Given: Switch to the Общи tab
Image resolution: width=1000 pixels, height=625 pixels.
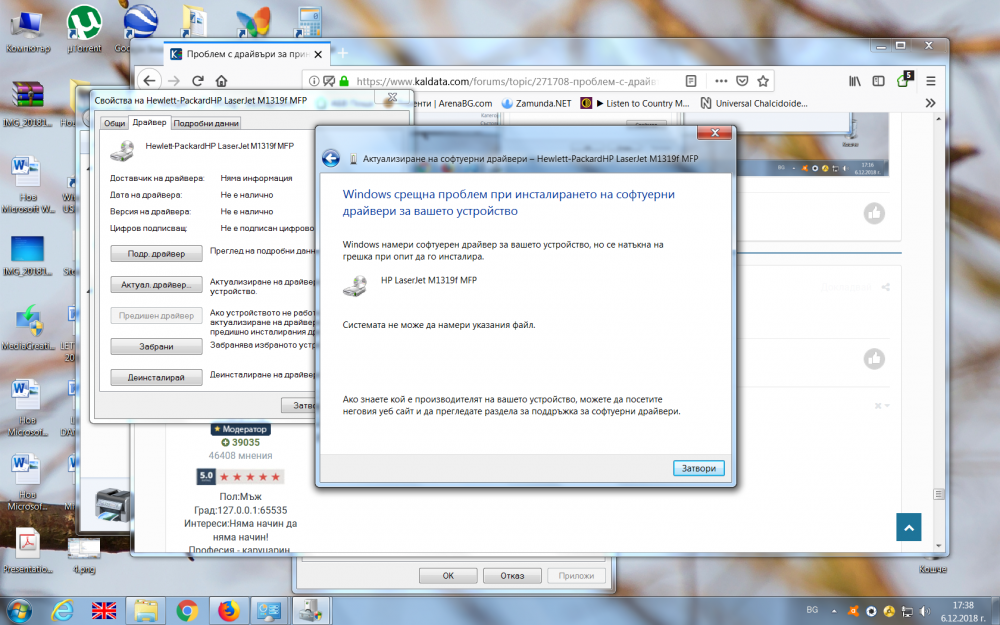Looking at the screenshot, I should tap(115, 123).
